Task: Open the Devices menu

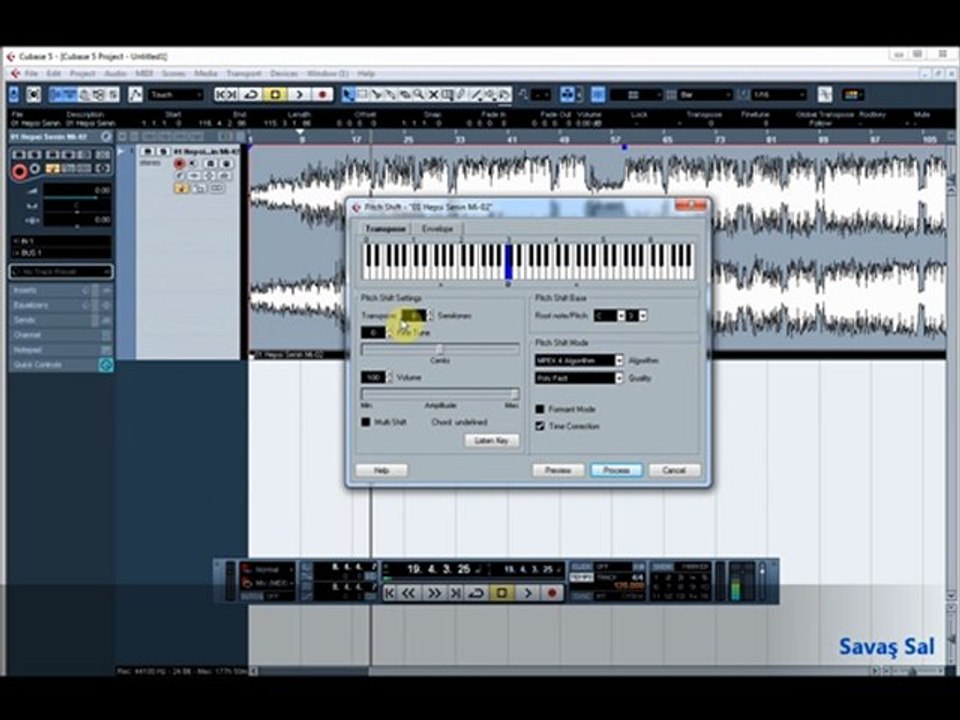Action: (x=284, y=73)
